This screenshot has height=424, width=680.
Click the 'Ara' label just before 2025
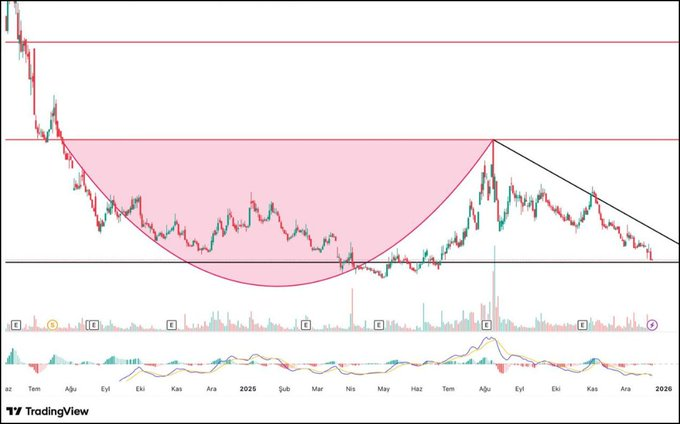tap(211, 389)
